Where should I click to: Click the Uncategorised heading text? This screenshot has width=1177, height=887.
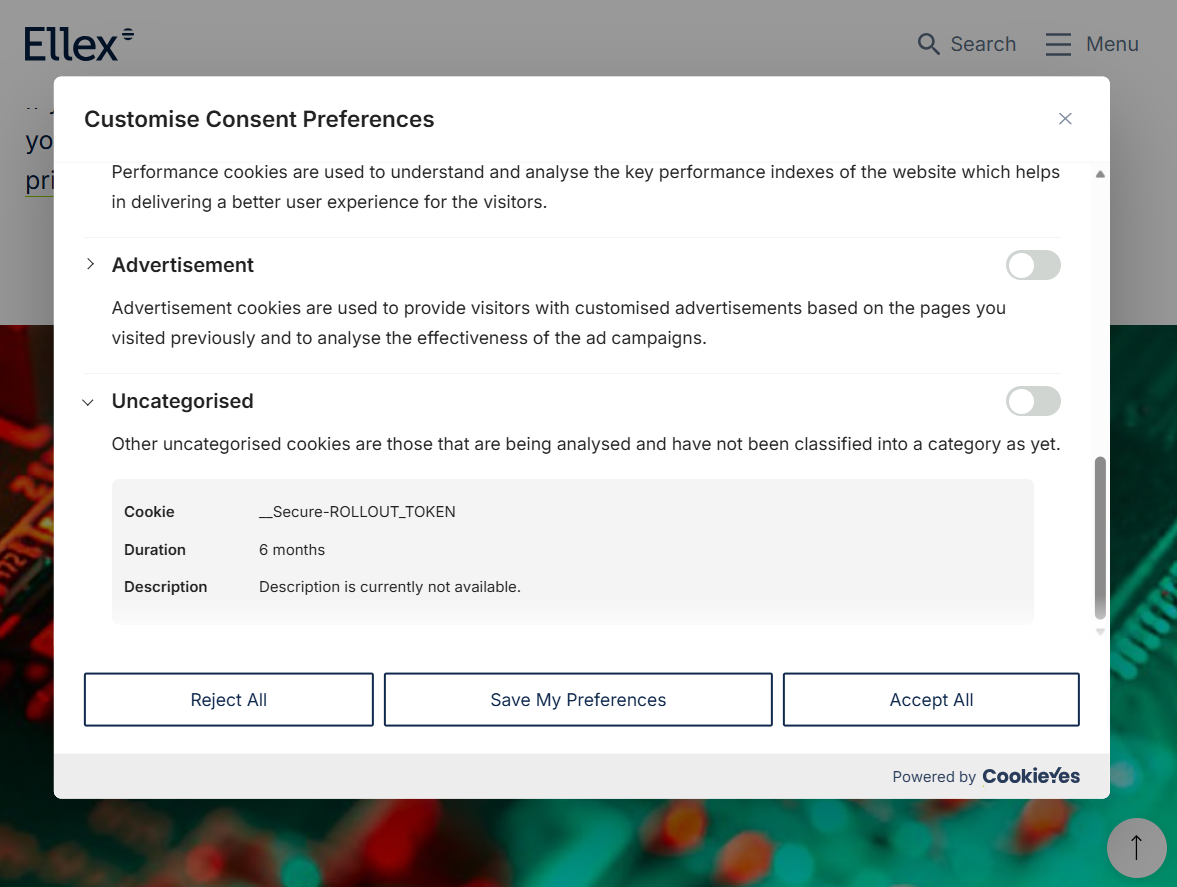[x=182, y=401]
